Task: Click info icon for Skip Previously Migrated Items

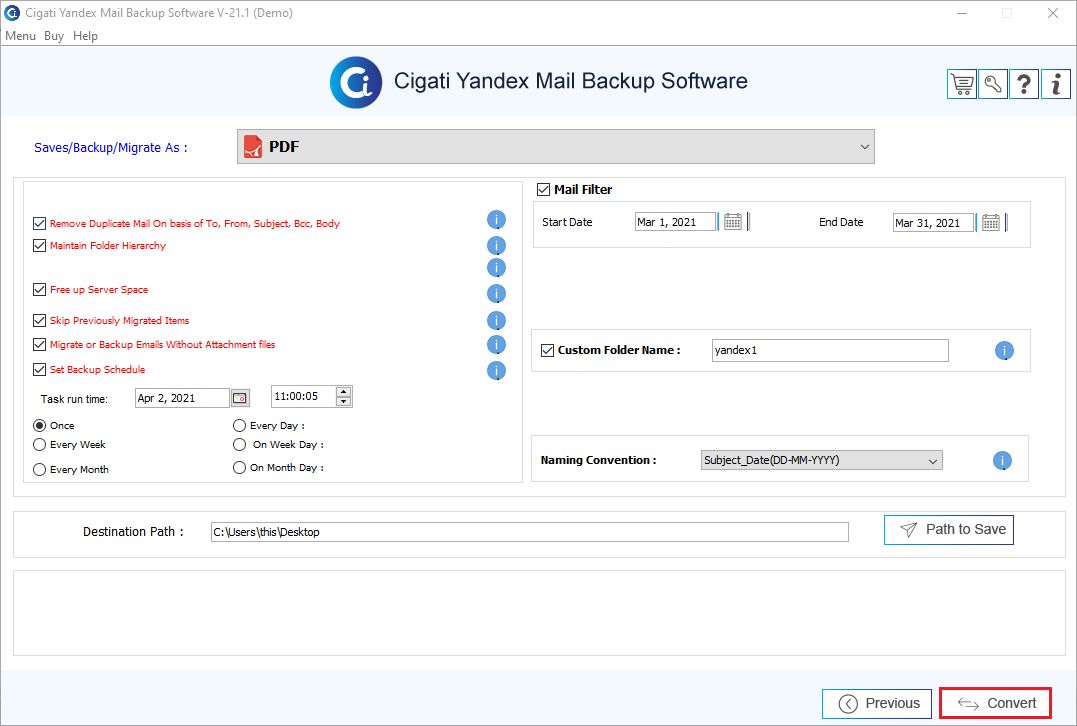Action: 497,321
